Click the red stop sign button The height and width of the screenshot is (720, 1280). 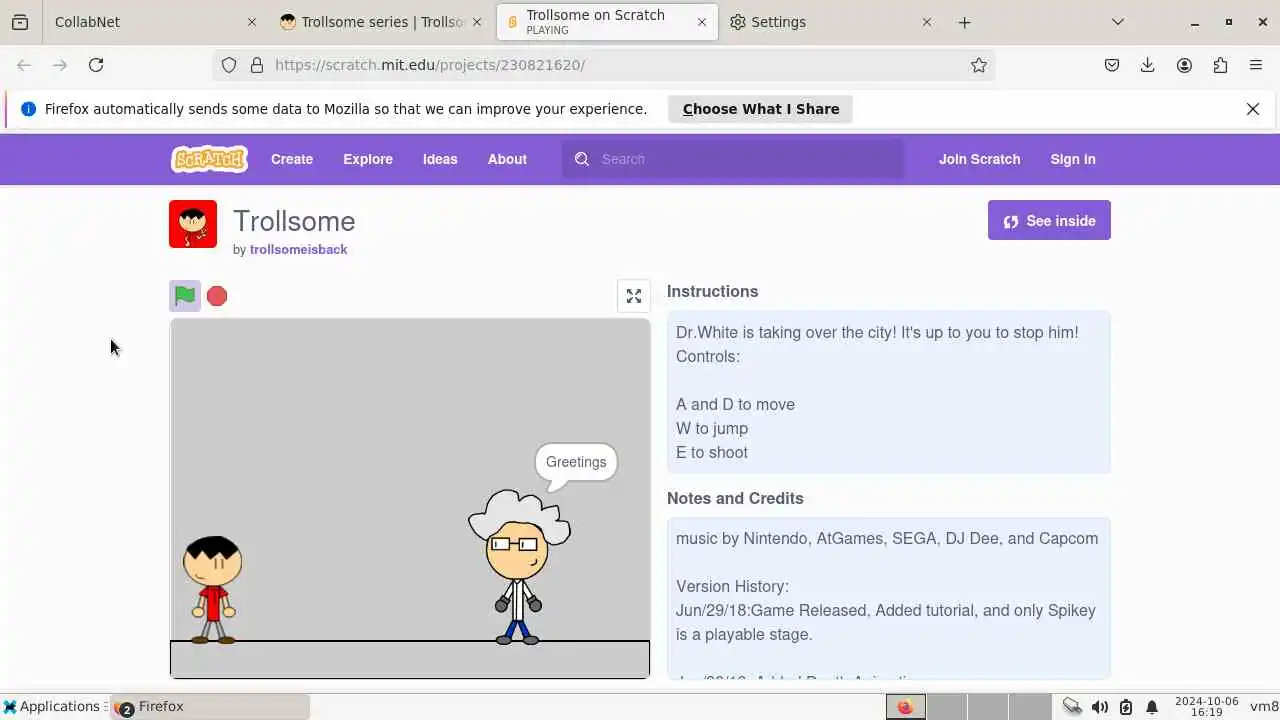pyautogui.click(x=217, y=296)
